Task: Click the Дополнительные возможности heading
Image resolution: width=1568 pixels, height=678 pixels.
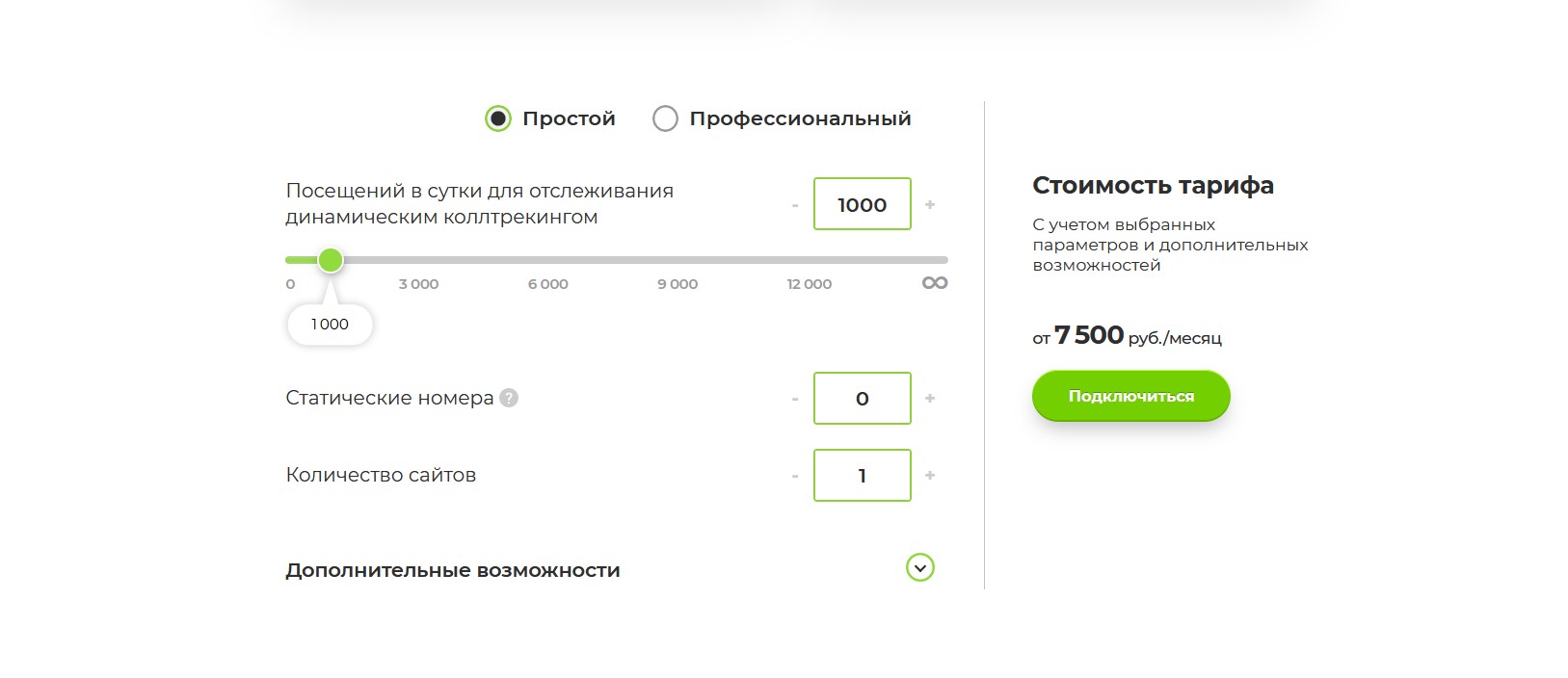Action: pyautogui.click(x=453, y=570)
